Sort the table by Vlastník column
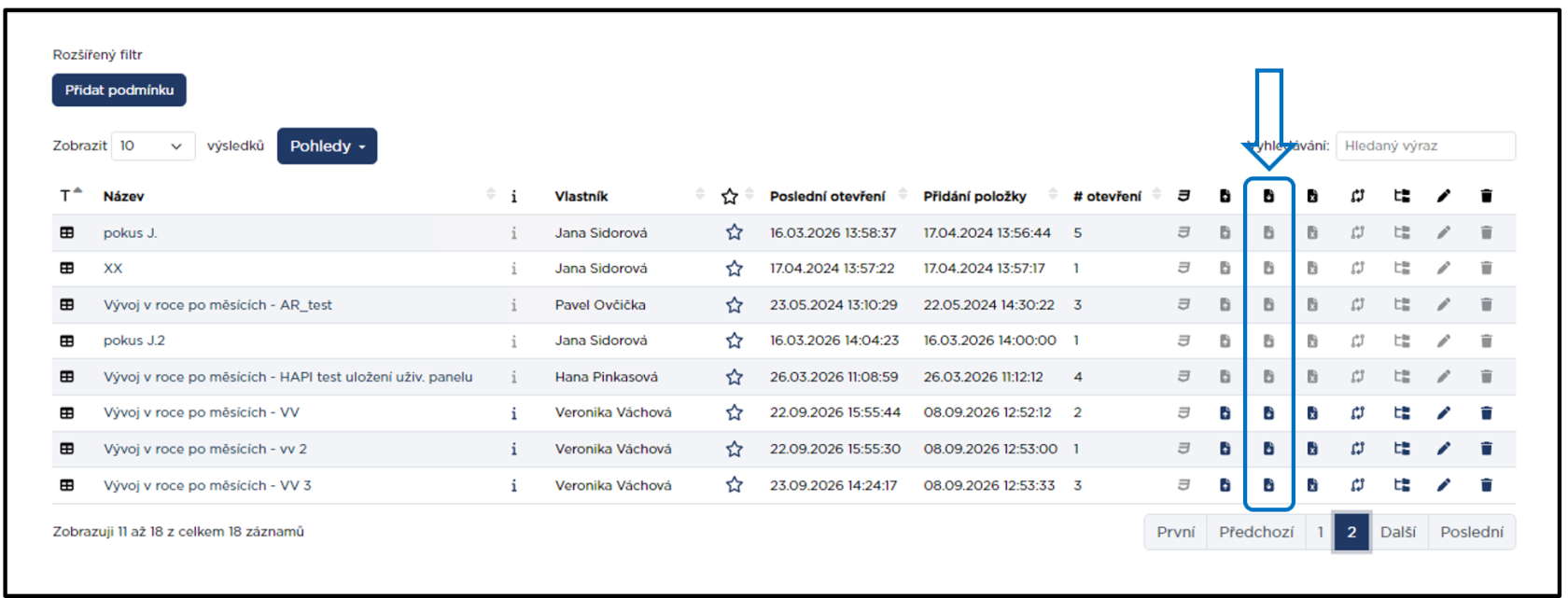1568x598 pixels. click(x=581, y=196)
